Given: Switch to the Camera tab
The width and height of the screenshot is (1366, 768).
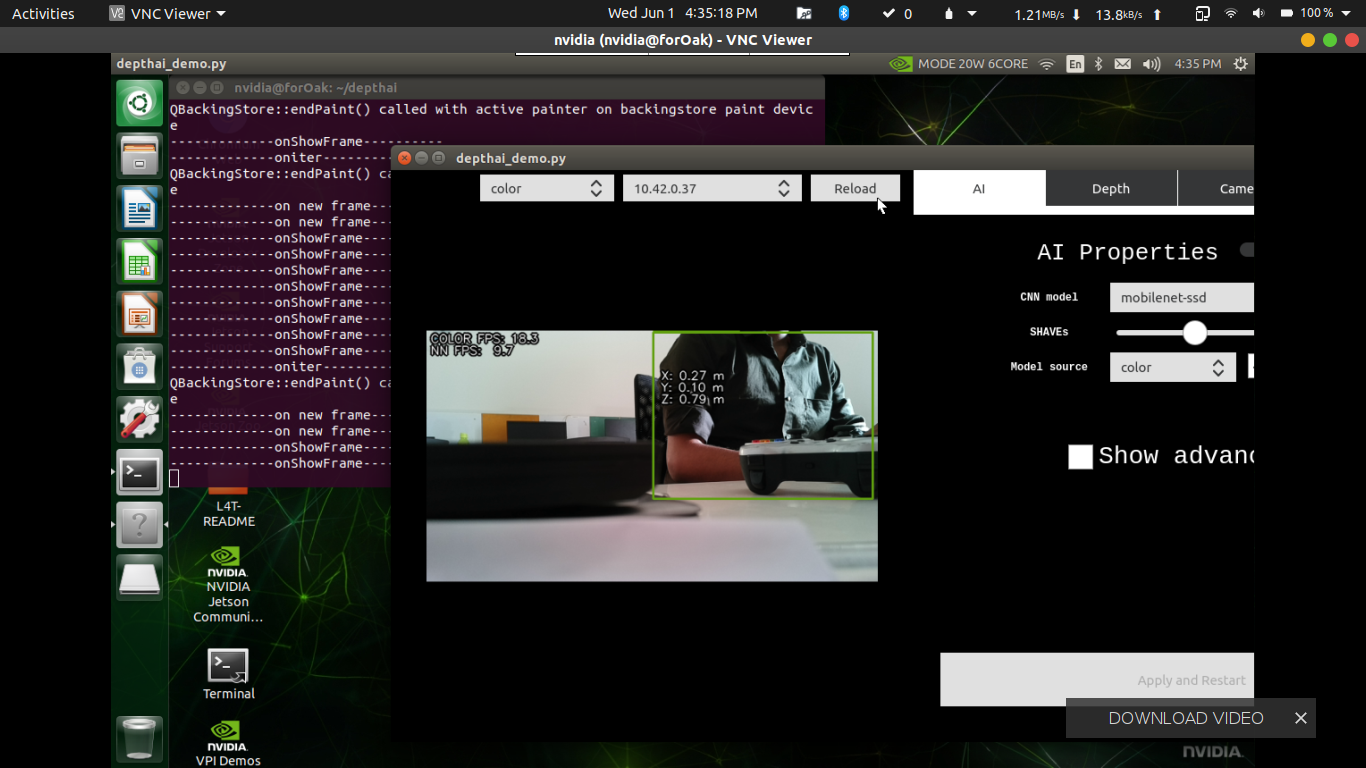Looking at the screenshot, I should point(1216,188).
